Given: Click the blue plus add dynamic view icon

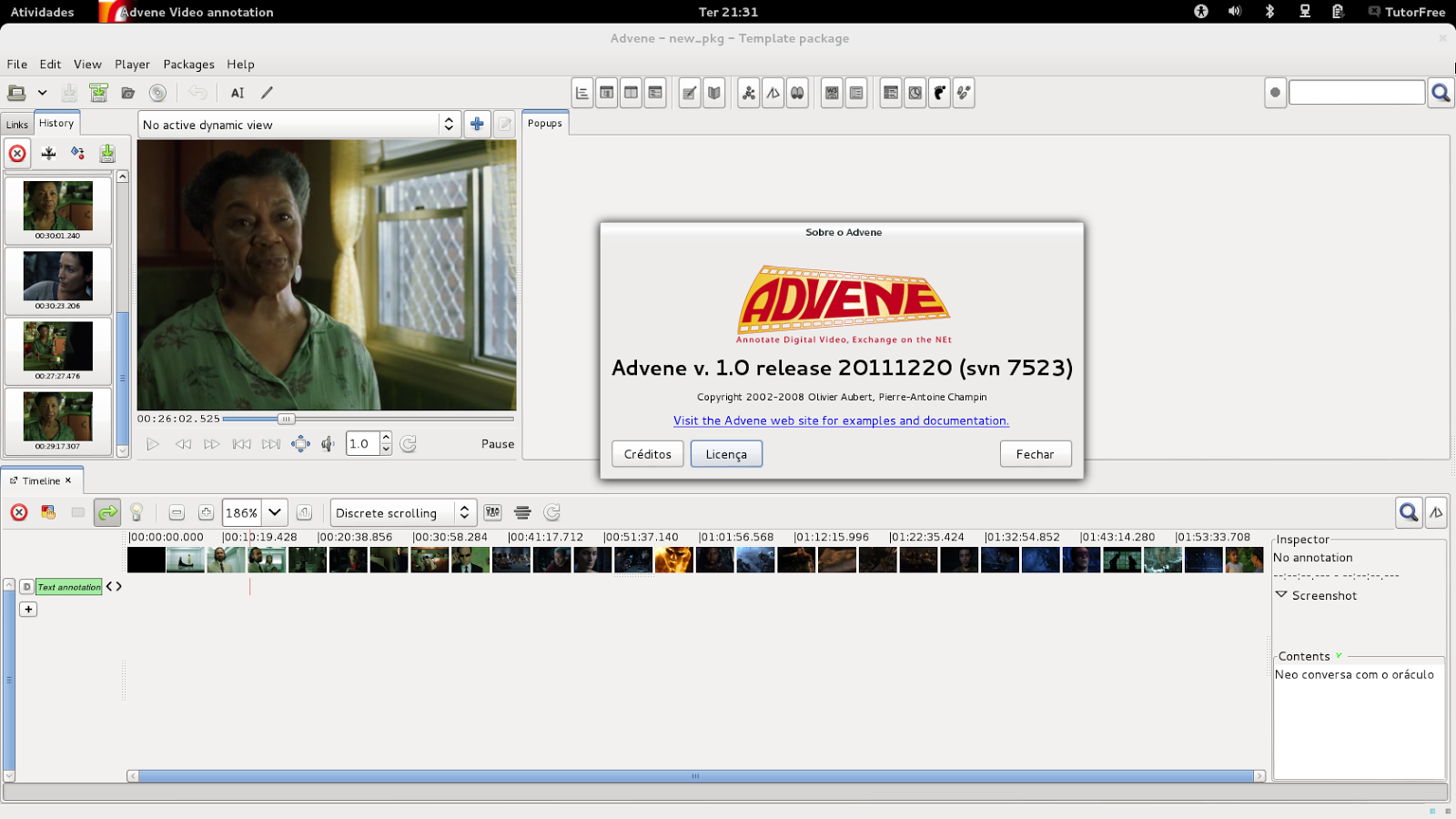Looking at the screenshot, I should tap(477, 125).
